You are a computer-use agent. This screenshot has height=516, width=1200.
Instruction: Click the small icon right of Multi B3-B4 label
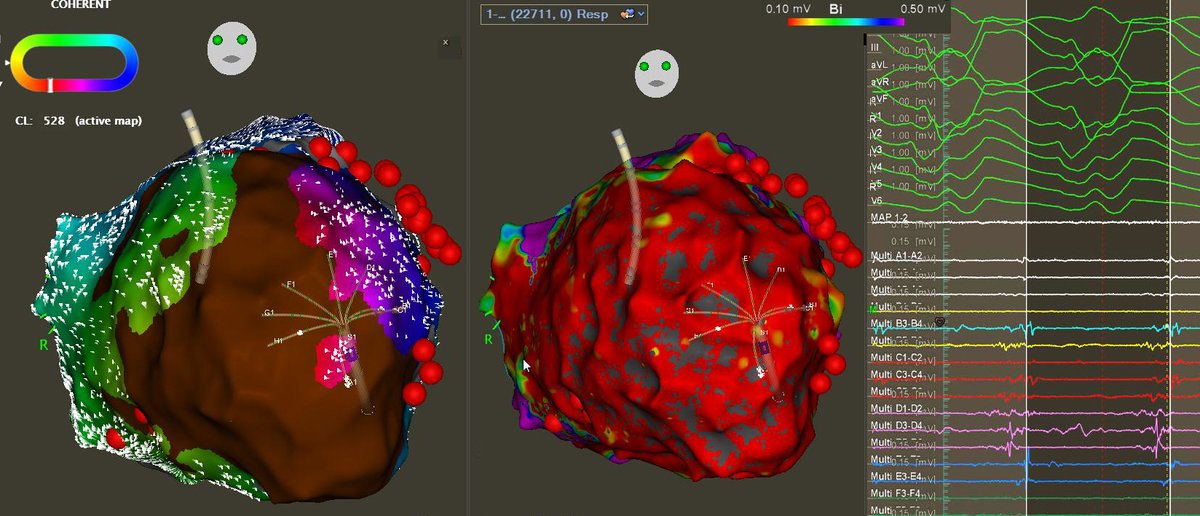coord(941,321)
